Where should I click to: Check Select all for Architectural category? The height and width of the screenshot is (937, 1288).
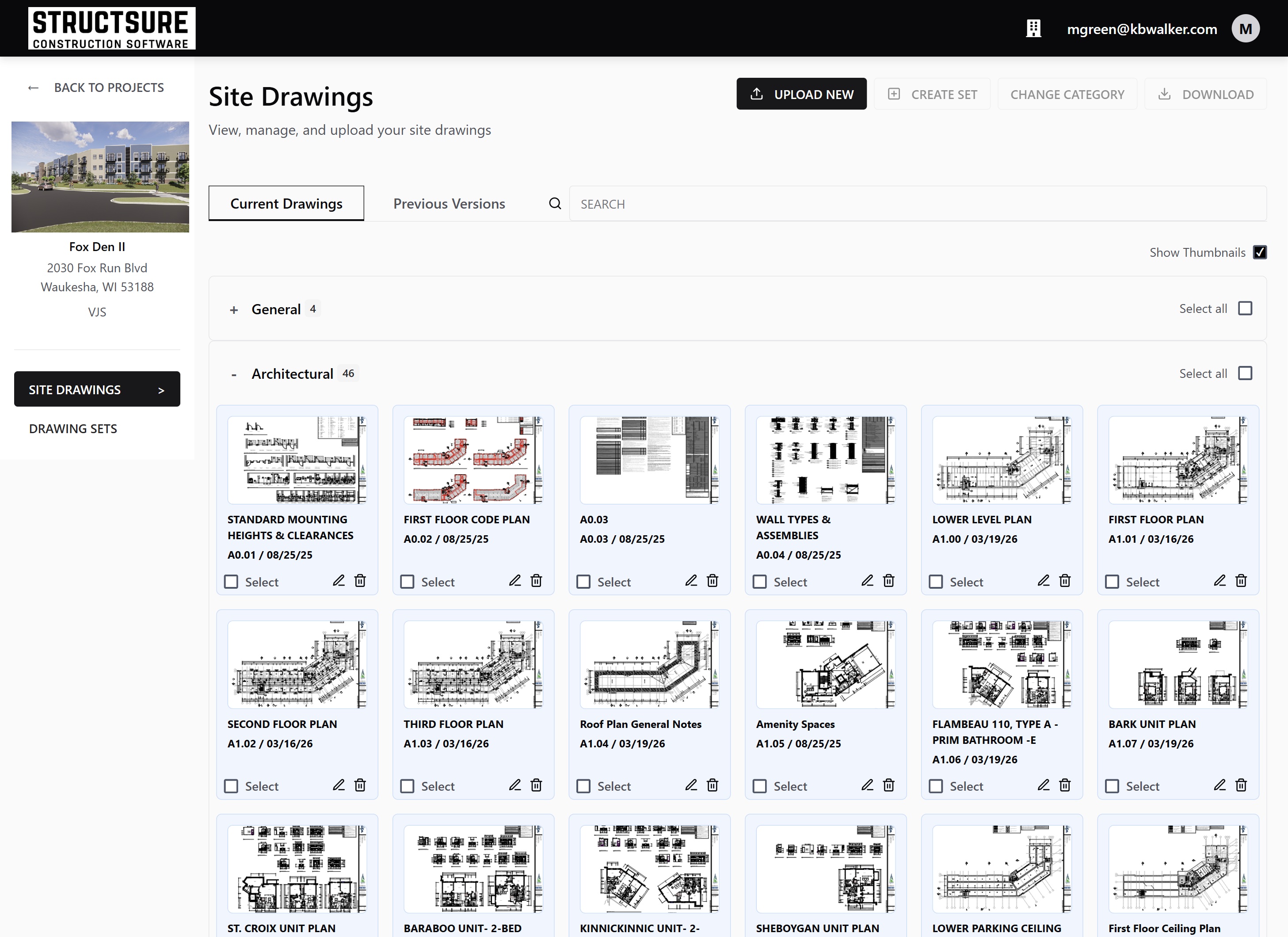[1245, 373]
